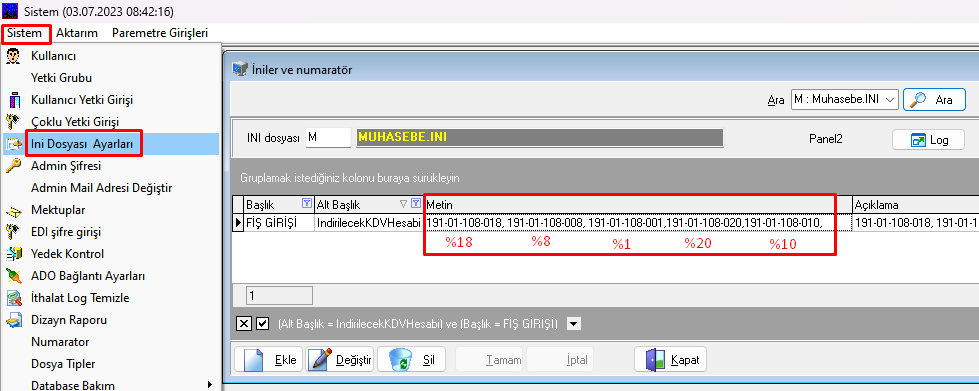Click the Ekle button
The width and height of the screenshot is (979, 391).
click(x=269, y=360)
